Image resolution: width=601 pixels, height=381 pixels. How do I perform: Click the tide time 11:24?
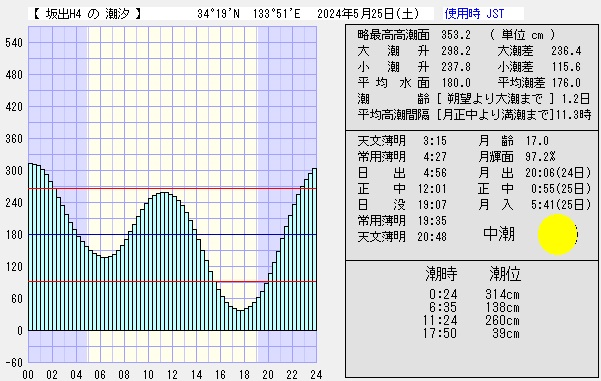(440, 320)
